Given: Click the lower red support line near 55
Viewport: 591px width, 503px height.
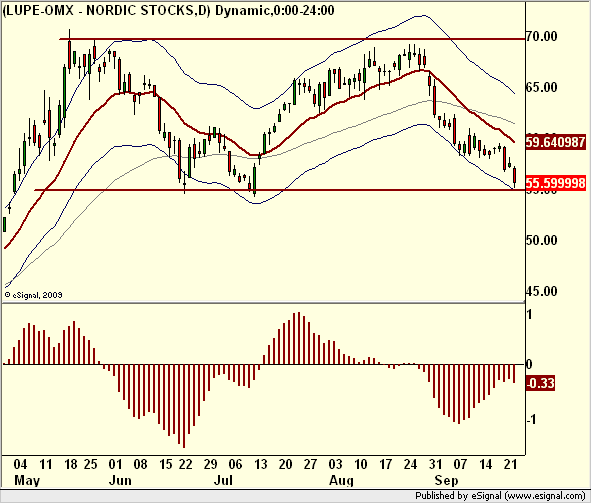Looking at the screenshot, I should 279,190.
